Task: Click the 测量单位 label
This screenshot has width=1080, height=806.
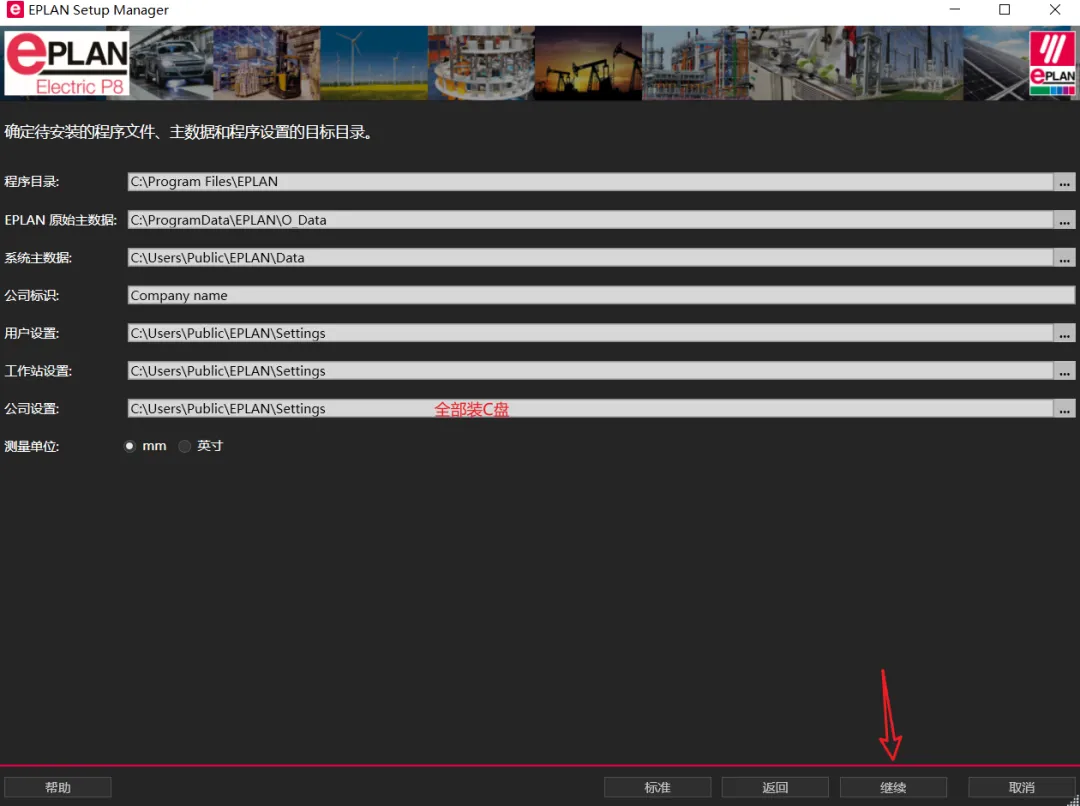Action: pyautogui.click(x=32, y=446)
